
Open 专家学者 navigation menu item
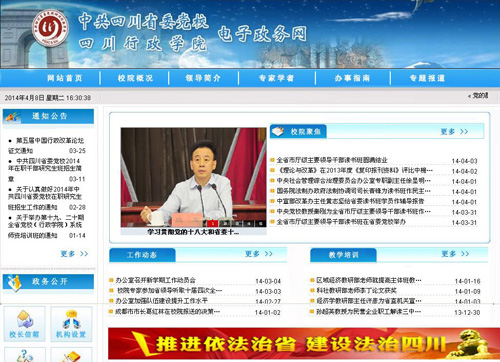[x=276, y=78]
